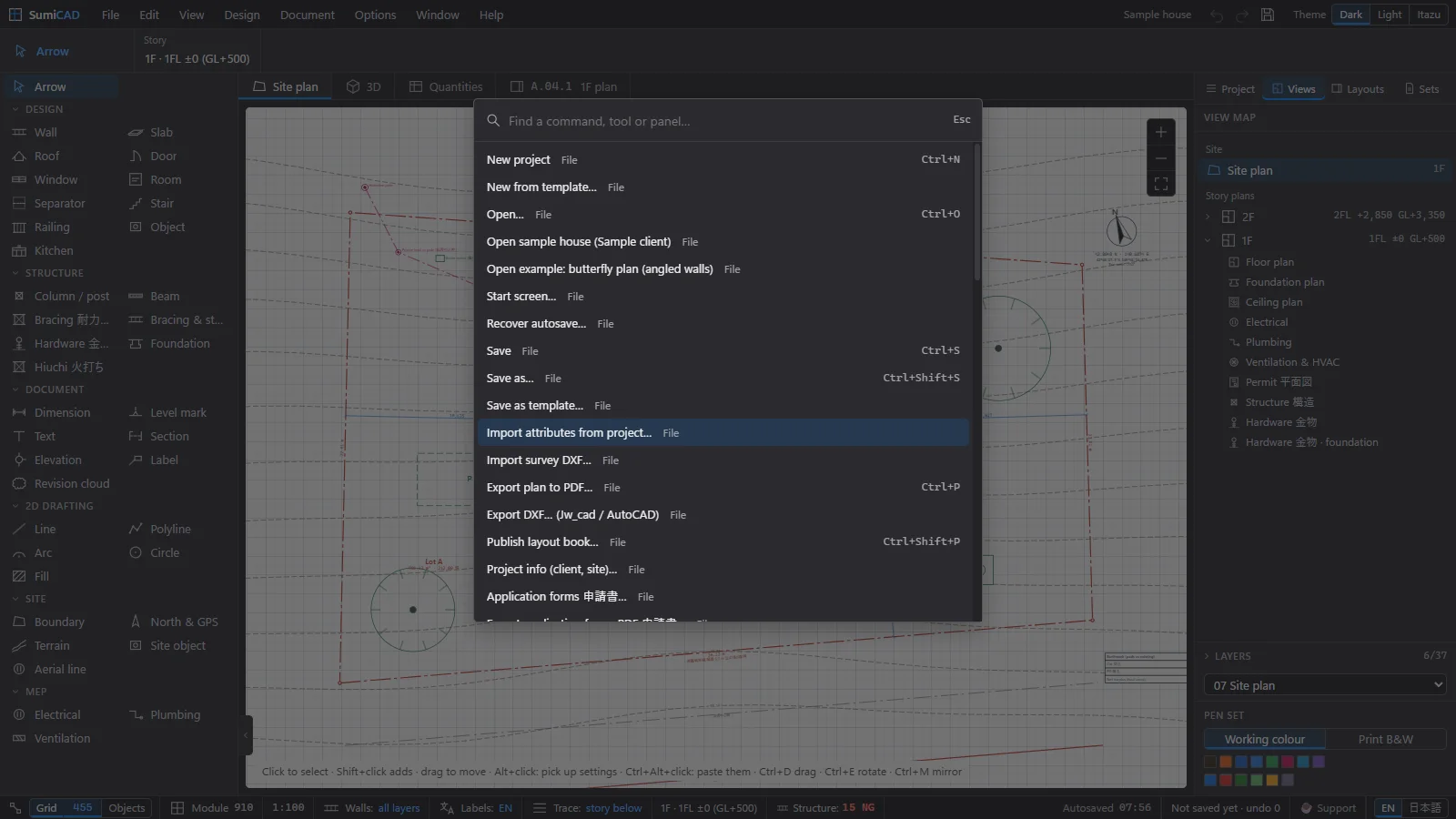Click the fit-to-screen icon on the canvas
This screenshot has height=819, width=1456.
[x=1161, y=184]
